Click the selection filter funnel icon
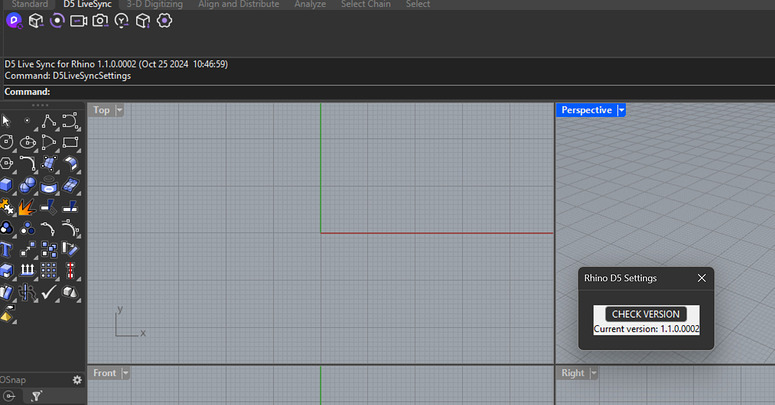Screen dimensions: 775x405 pos(36,396)
